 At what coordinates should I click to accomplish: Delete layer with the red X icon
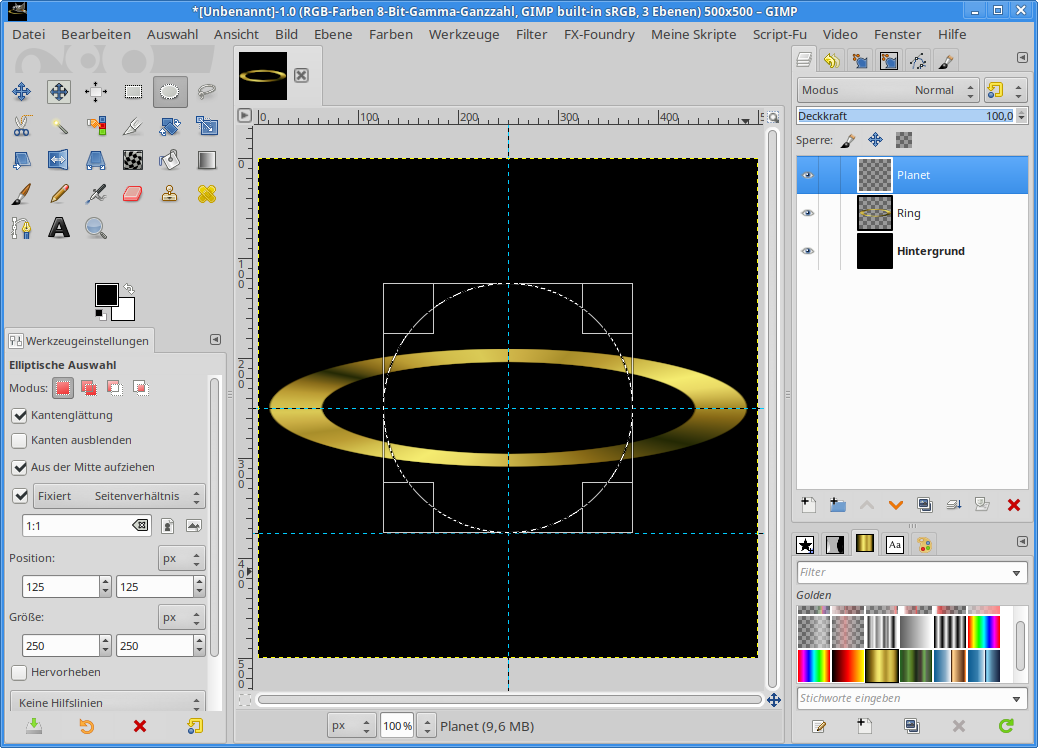(1013, 505)
